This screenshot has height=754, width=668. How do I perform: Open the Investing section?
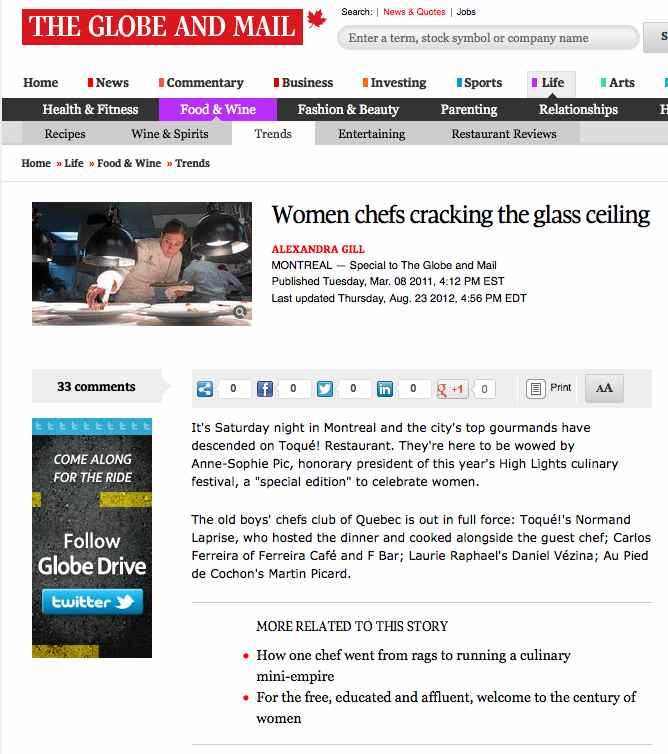(x=394, y=83)
